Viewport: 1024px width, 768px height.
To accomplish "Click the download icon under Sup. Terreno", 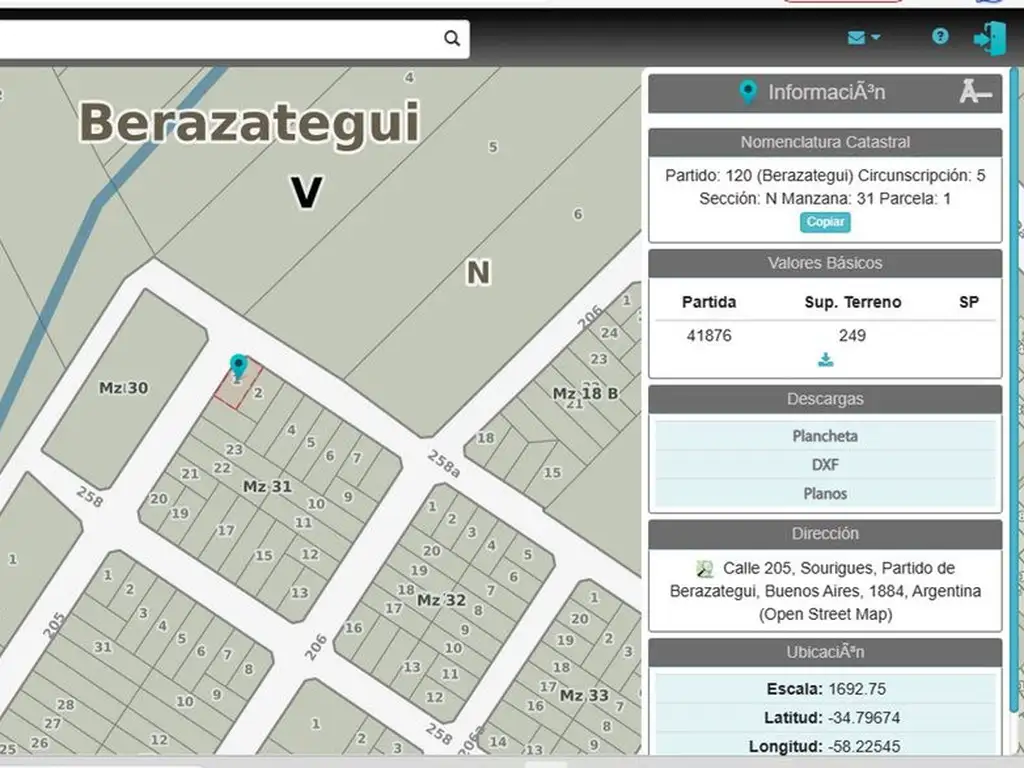I will 825,360.
